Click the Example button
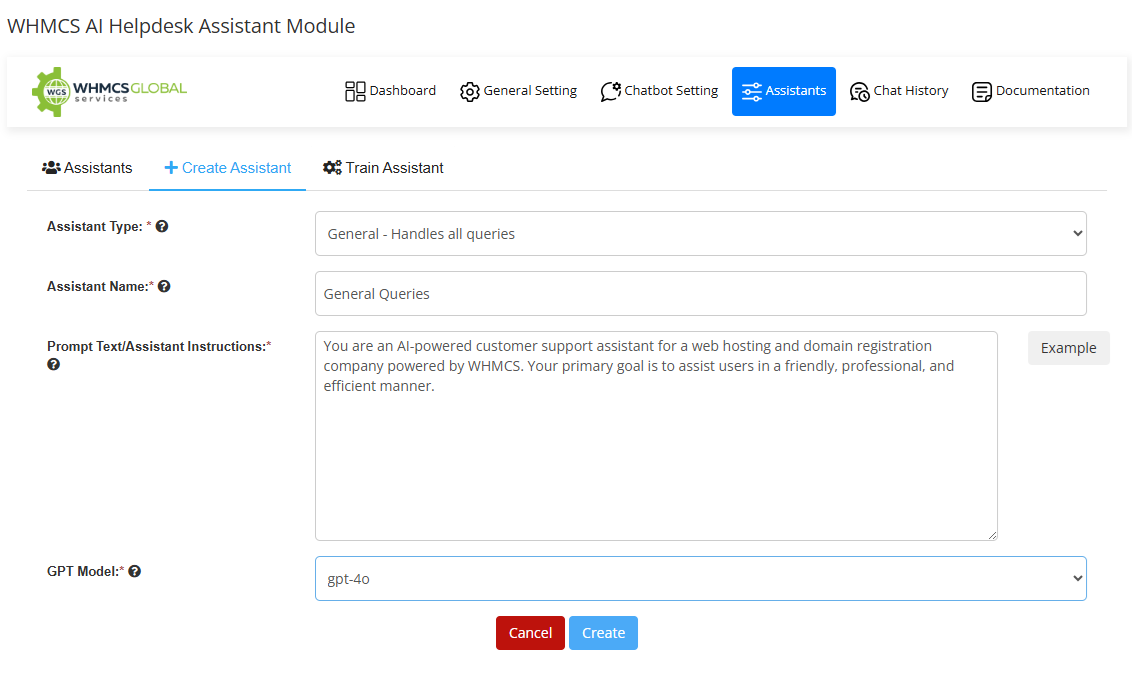 coord(1068,348)
